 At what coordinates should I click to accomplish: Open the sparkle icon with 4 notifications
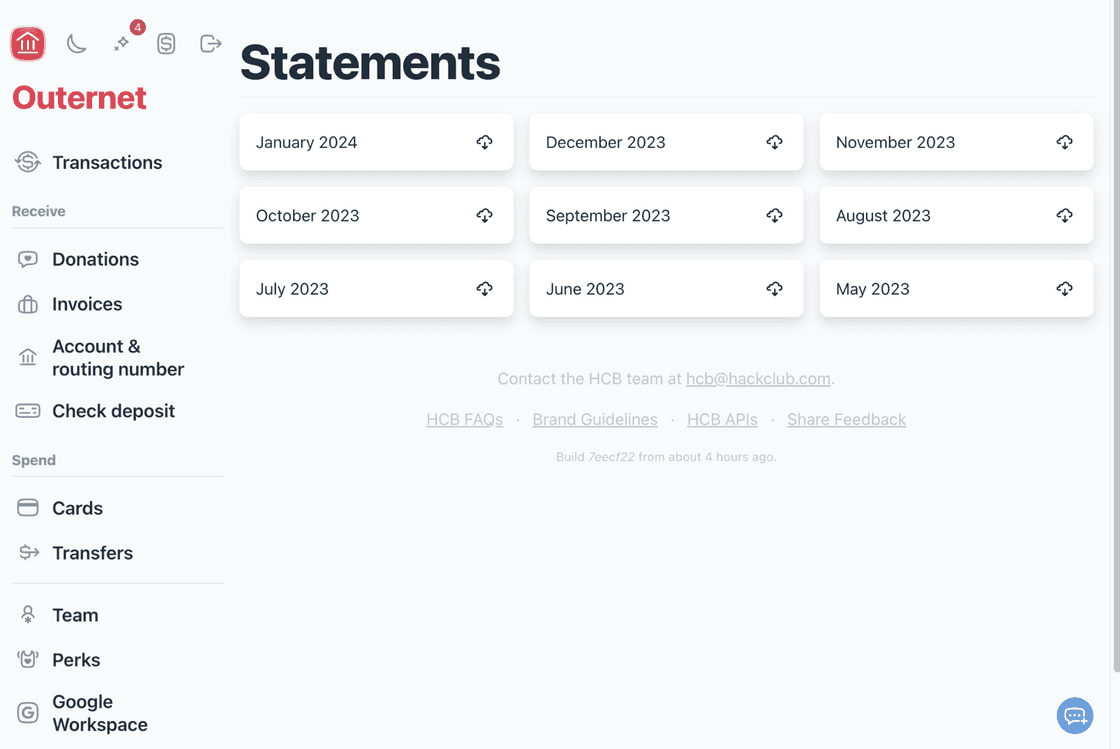click(x=122, y=43)
